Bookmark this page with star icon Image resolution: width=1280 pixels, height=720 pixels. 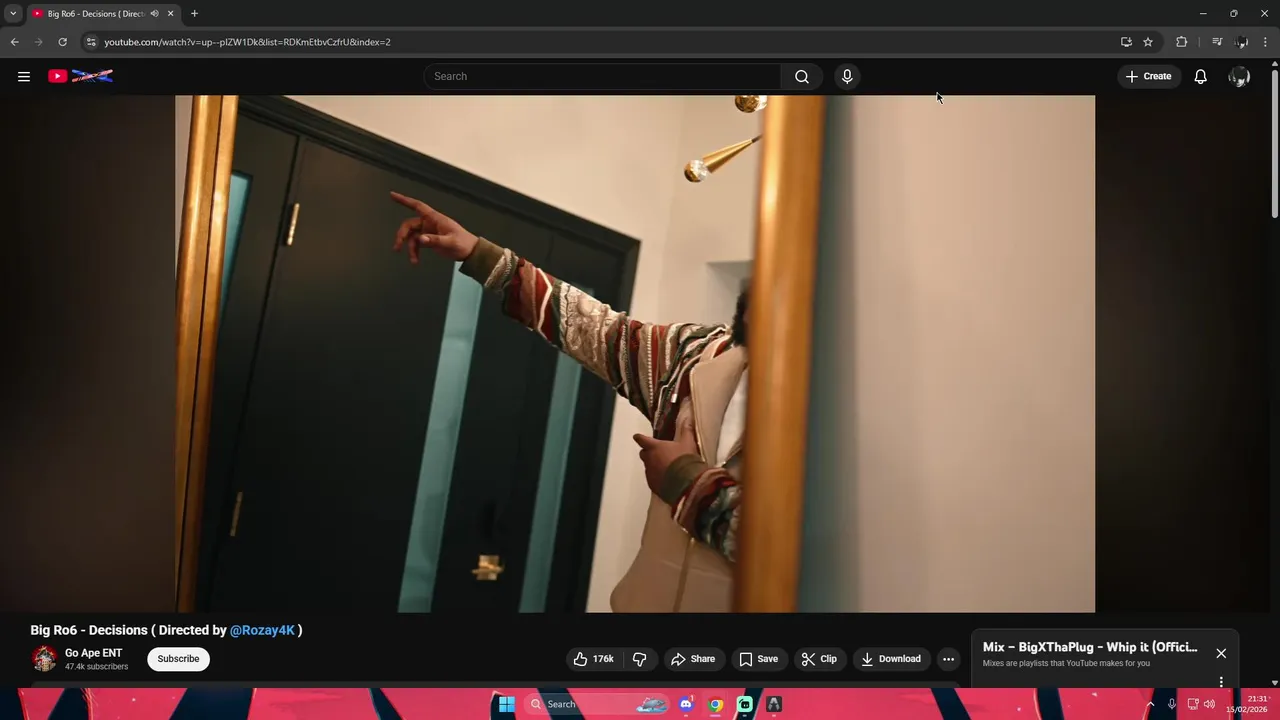coord(1148,42)
